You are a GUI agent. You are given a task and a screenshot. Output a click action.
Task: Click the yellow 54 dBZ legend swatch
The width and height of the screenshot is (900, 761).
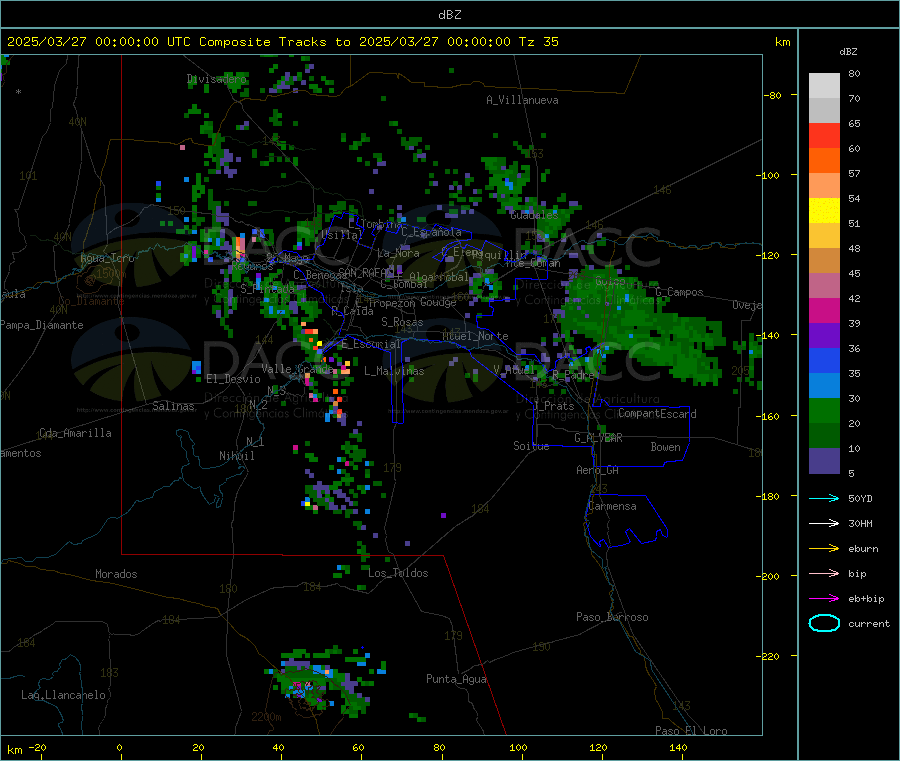(824, 210)
